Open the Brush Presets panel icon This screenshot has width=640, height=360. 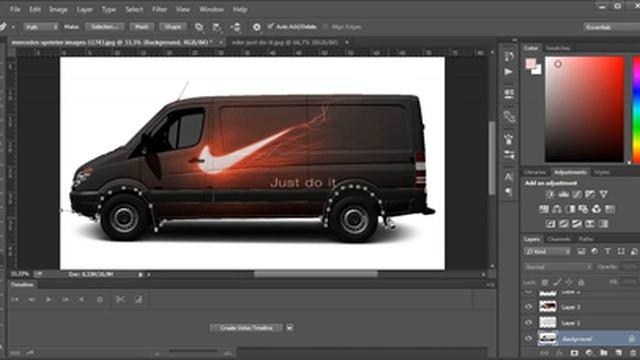pyautogui.click(x=509, y=155)
